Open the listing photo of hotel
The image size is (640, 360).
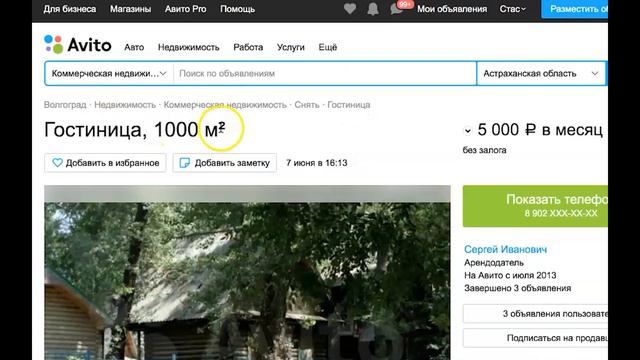click(x=247, y=273)
